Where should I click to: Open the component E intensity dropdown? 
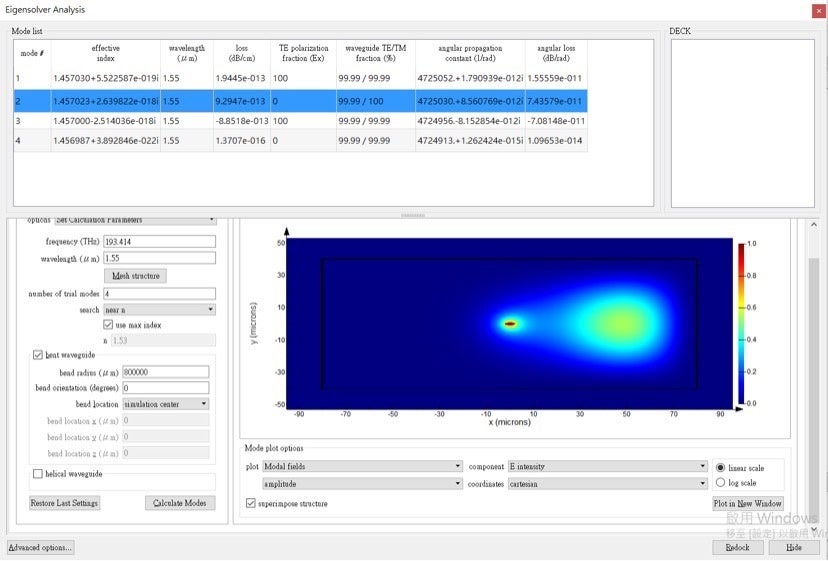click(607, 467)
